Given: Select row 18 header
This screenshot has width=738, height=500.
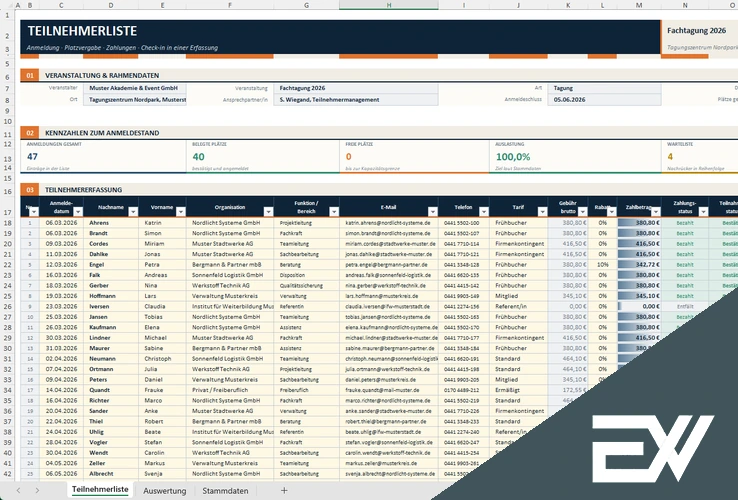Looking at the screenshot, I should pos(7,223).
